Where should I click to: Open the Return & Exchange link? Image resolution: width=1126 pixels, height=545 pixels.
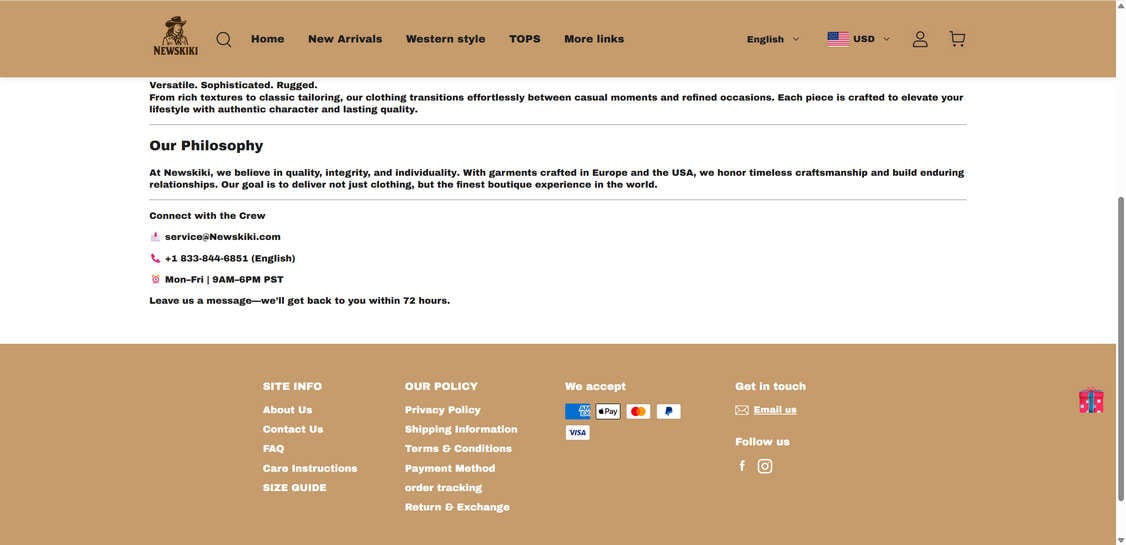[x=457, y=507]
